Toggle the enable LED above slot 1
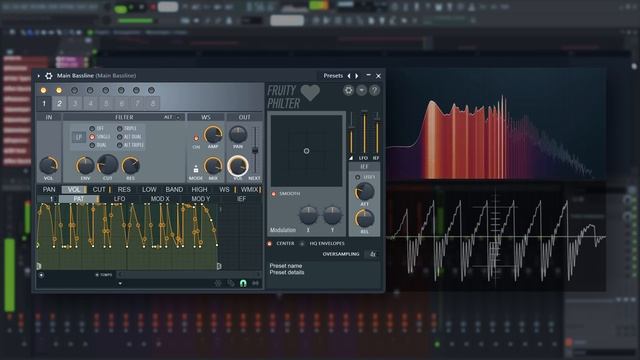This screenshot has height=360, width=640. [43, 90]
